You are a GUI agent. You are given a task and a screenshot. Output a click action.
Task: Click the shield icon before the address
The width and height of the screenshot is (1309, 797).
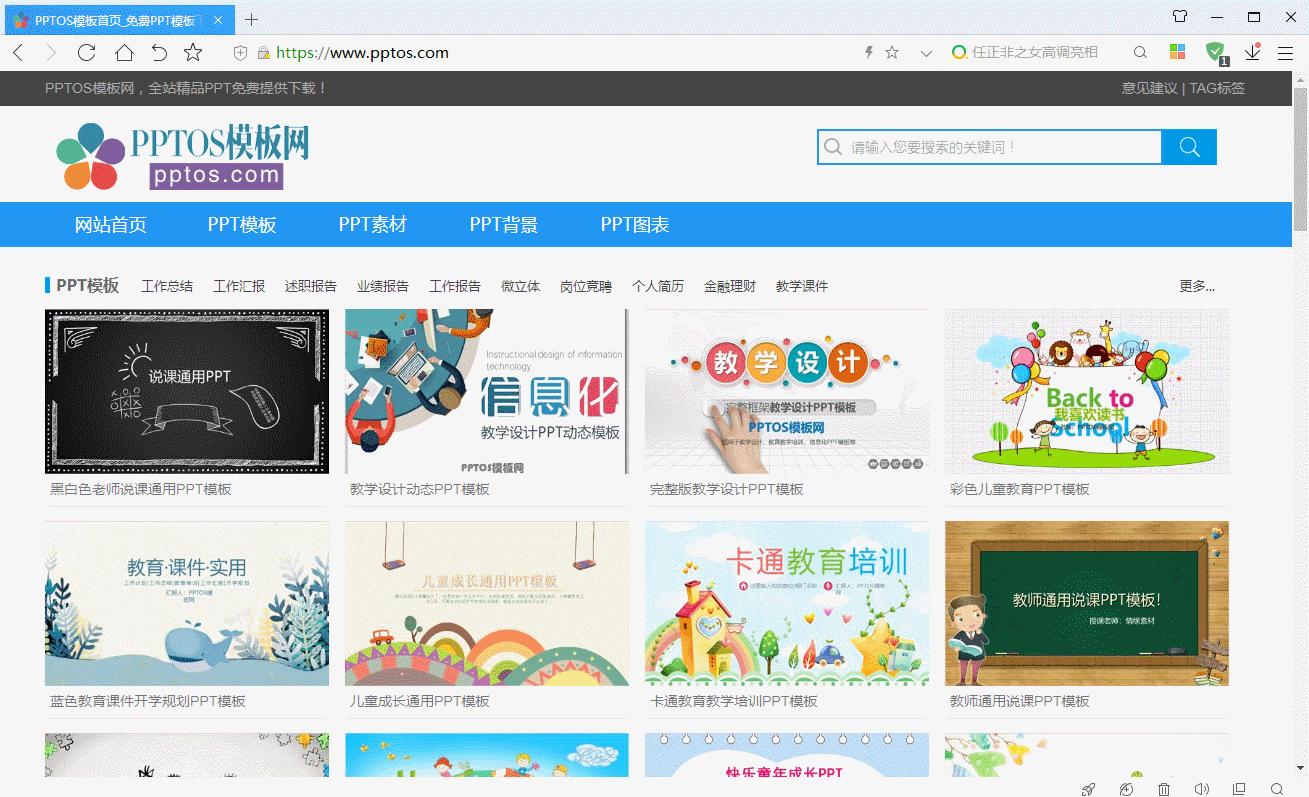[240, 53]
